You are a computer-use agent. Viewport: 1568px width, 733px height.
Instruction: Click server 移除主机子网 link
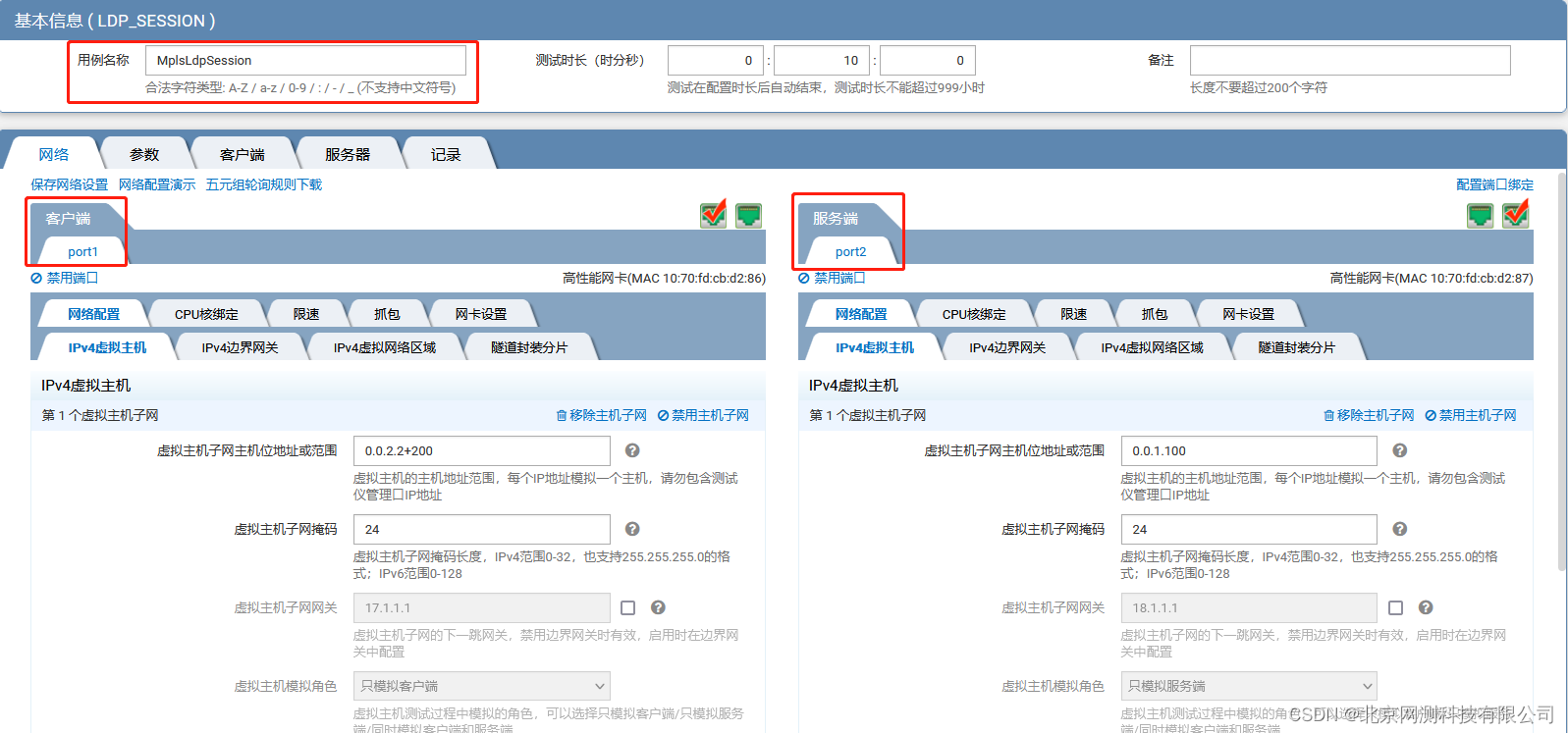tap(1370, 415)
